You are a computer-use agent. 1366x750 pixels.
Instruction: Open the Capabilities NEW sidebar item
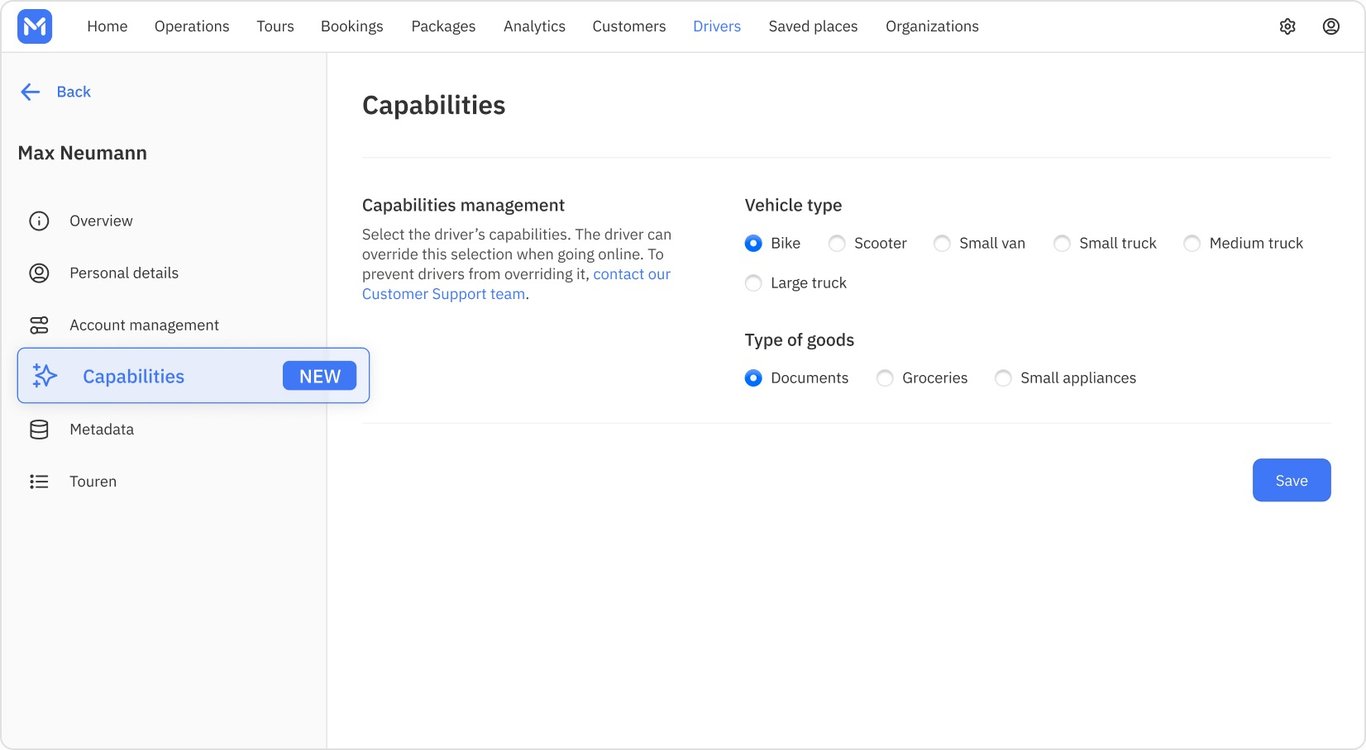pos(193,376)
